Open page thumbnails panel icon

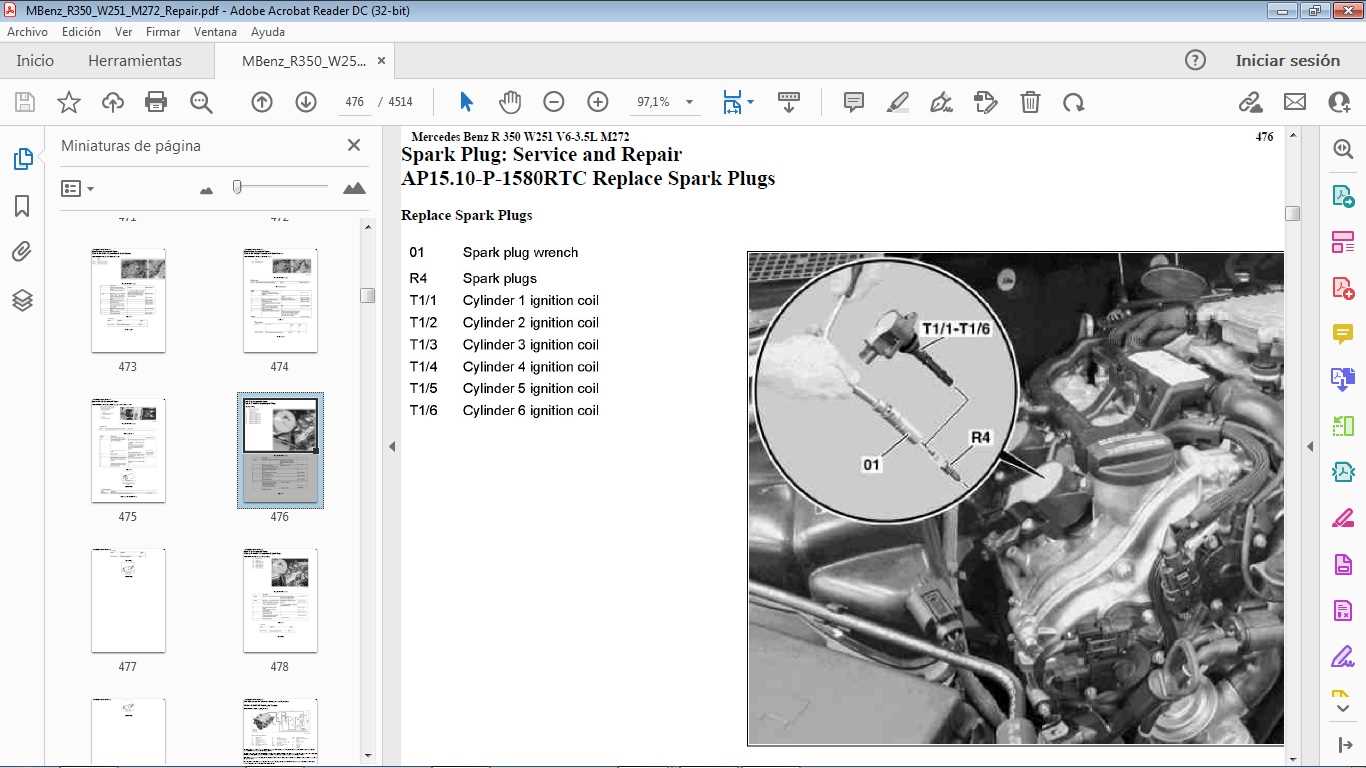click(22, 159)
